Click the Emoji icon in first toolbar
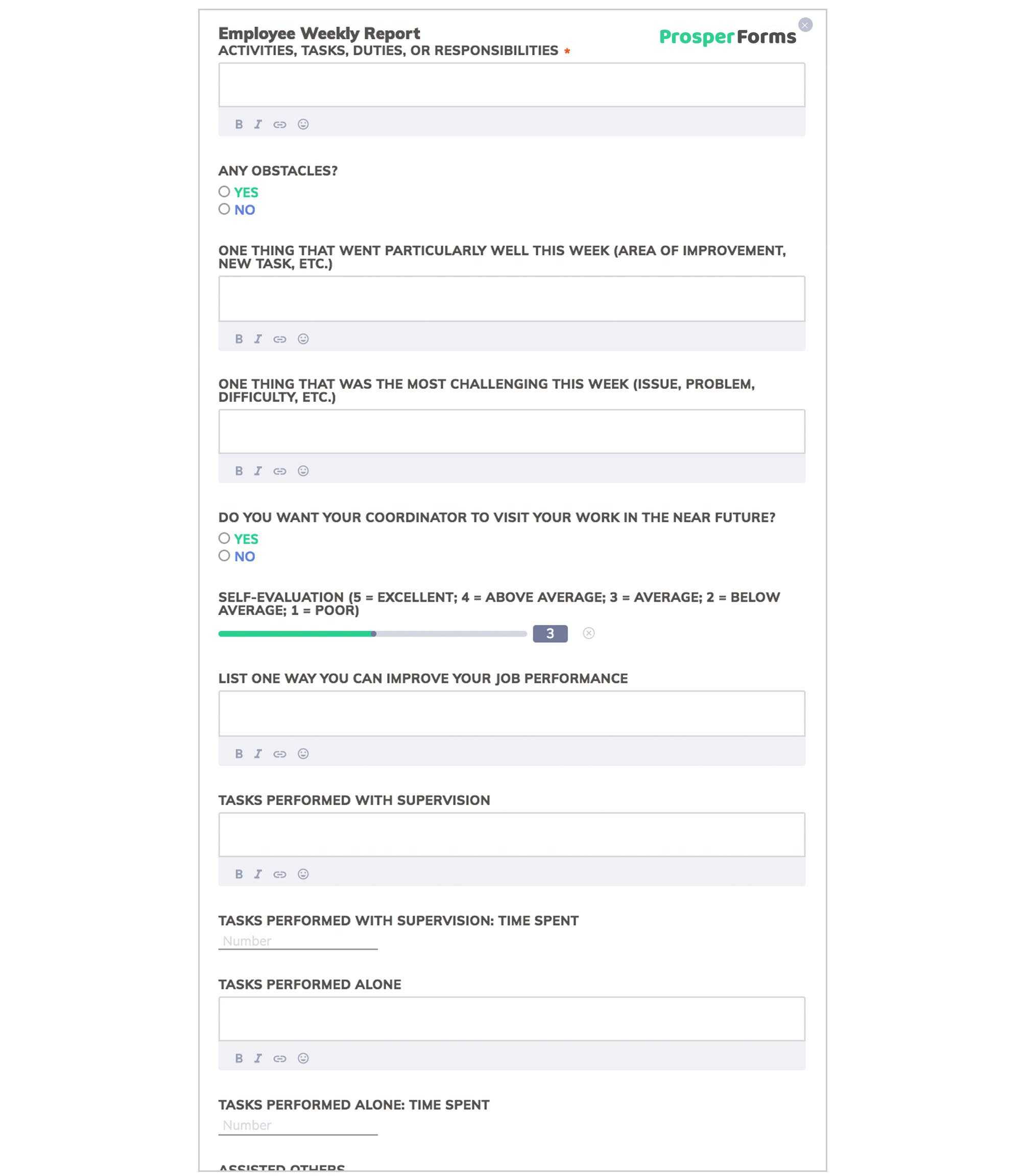The height and width of the screenshot is (1176, 1026). [x=302, y=124]
